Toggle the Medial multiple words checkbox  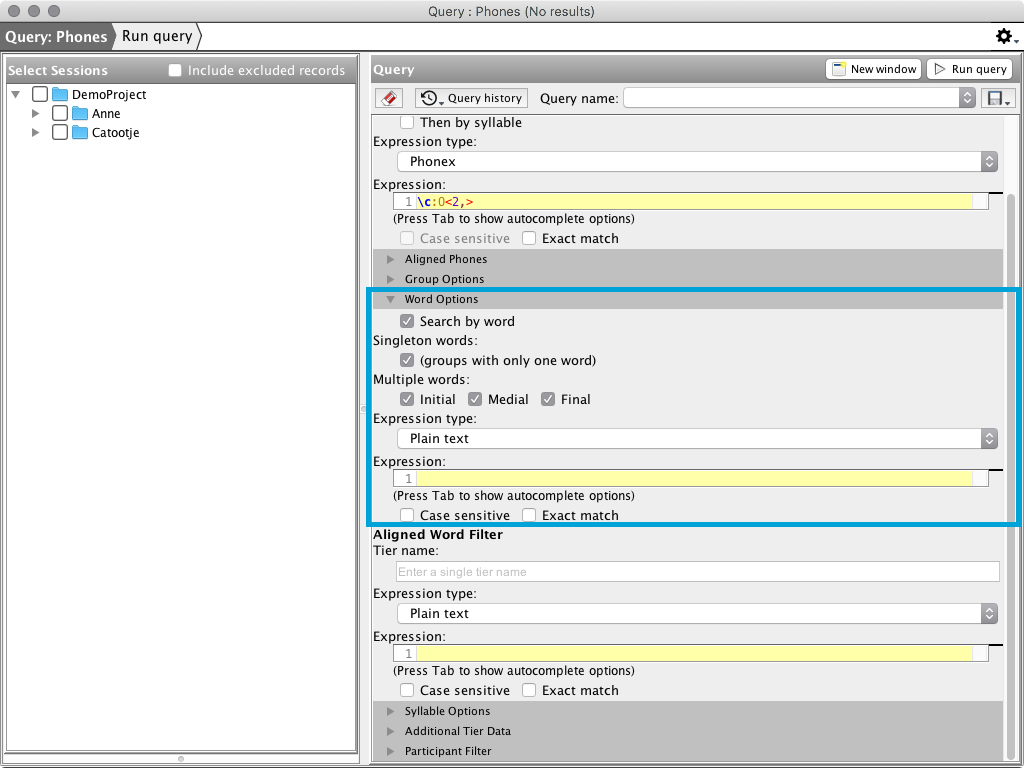click(x=475, y=399)
